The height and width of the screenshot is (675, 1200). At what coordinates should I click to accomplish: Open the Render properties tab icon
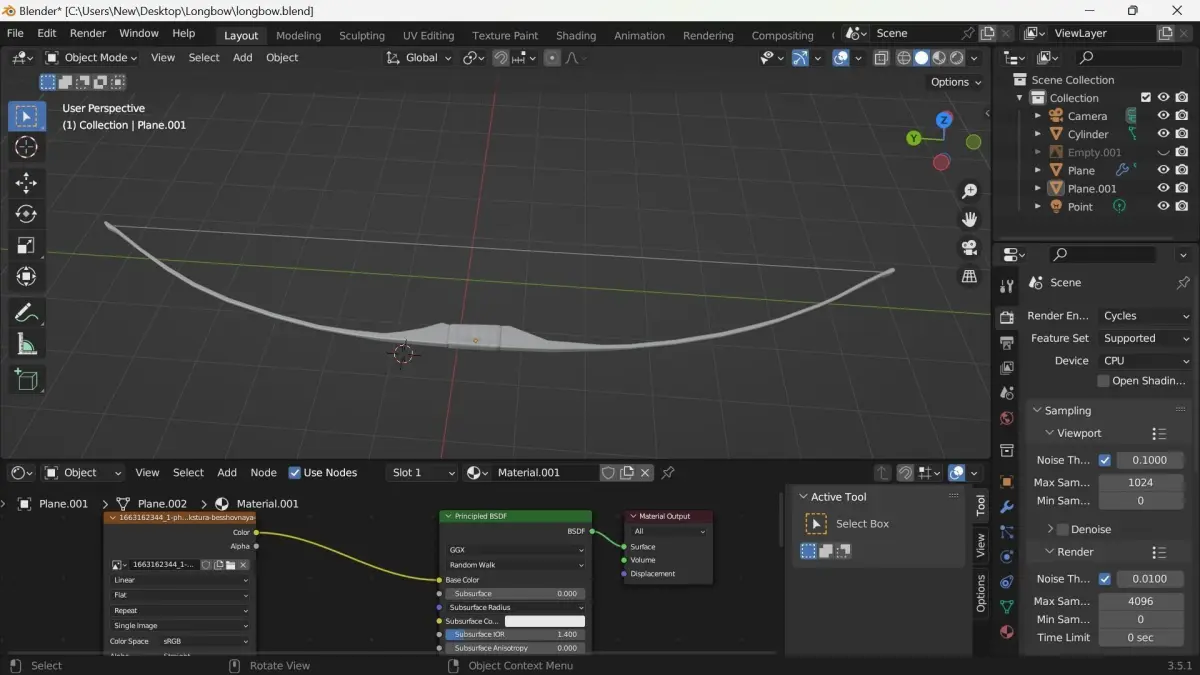[x=1007, y=318]
